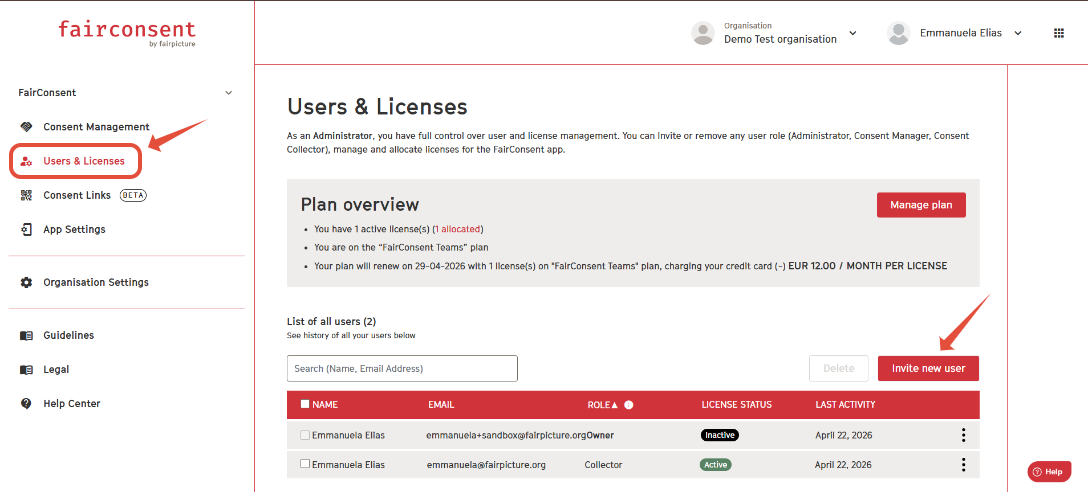Click the Help Center question mark icon
Screen dimensions: 1088x492
26,404
